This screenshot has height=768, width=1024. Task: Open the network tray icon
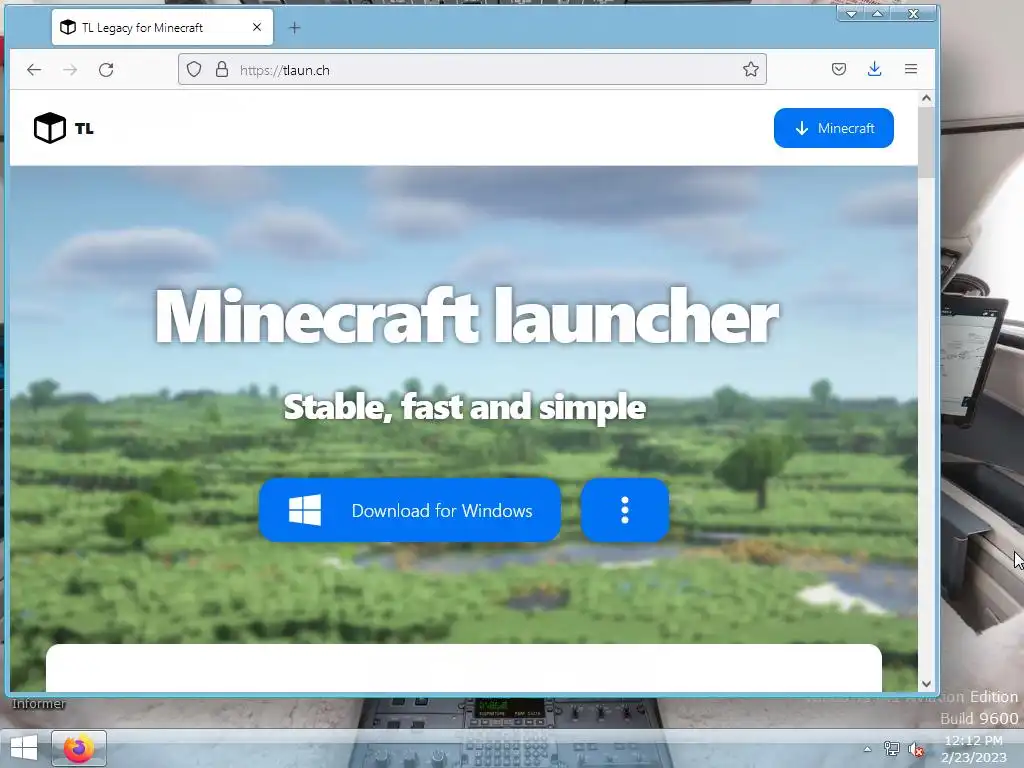891,749
